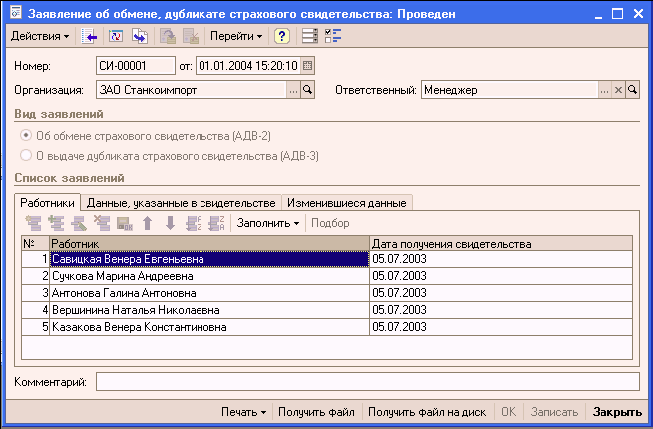Open the Заполнить dropdown
Viewport: 653px width, 429px height.
click(268, 222)
